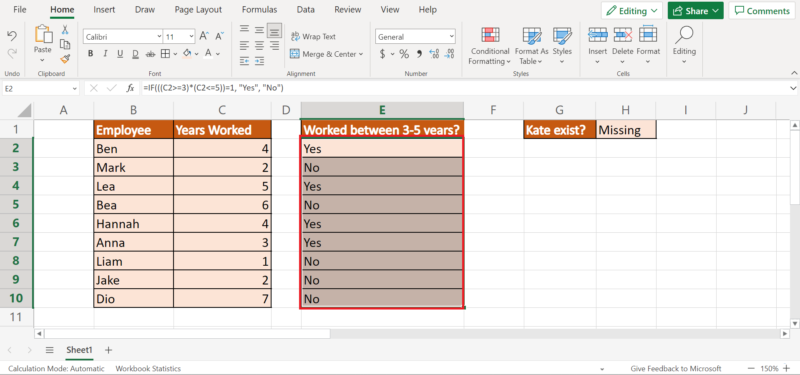Image resolution: width=800 pixels, height=375 pixels.
Task: Open the Comments pane button
Action: [762, 11]
